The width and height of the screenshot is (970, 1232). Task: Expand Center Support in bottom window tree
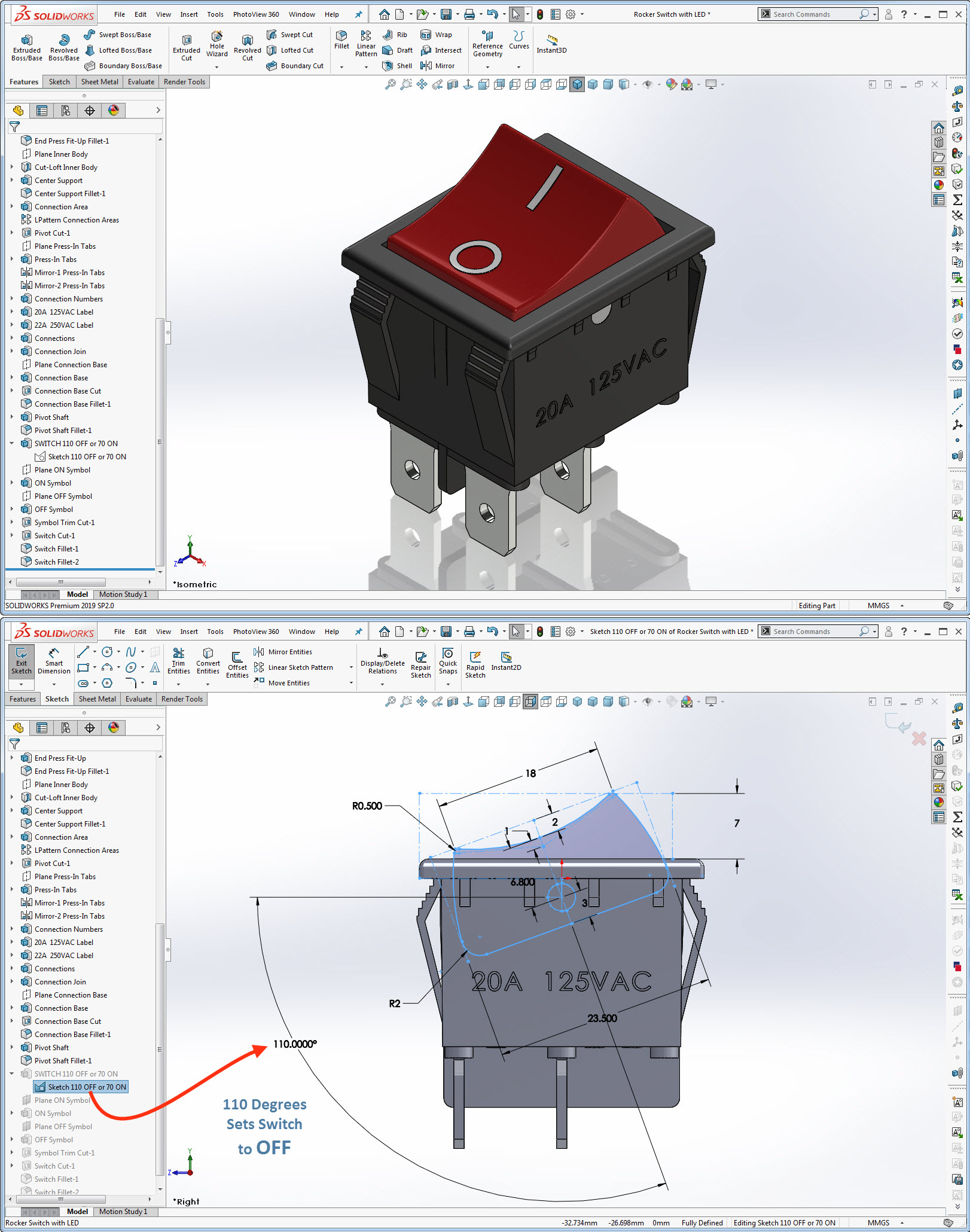[12, 810]
